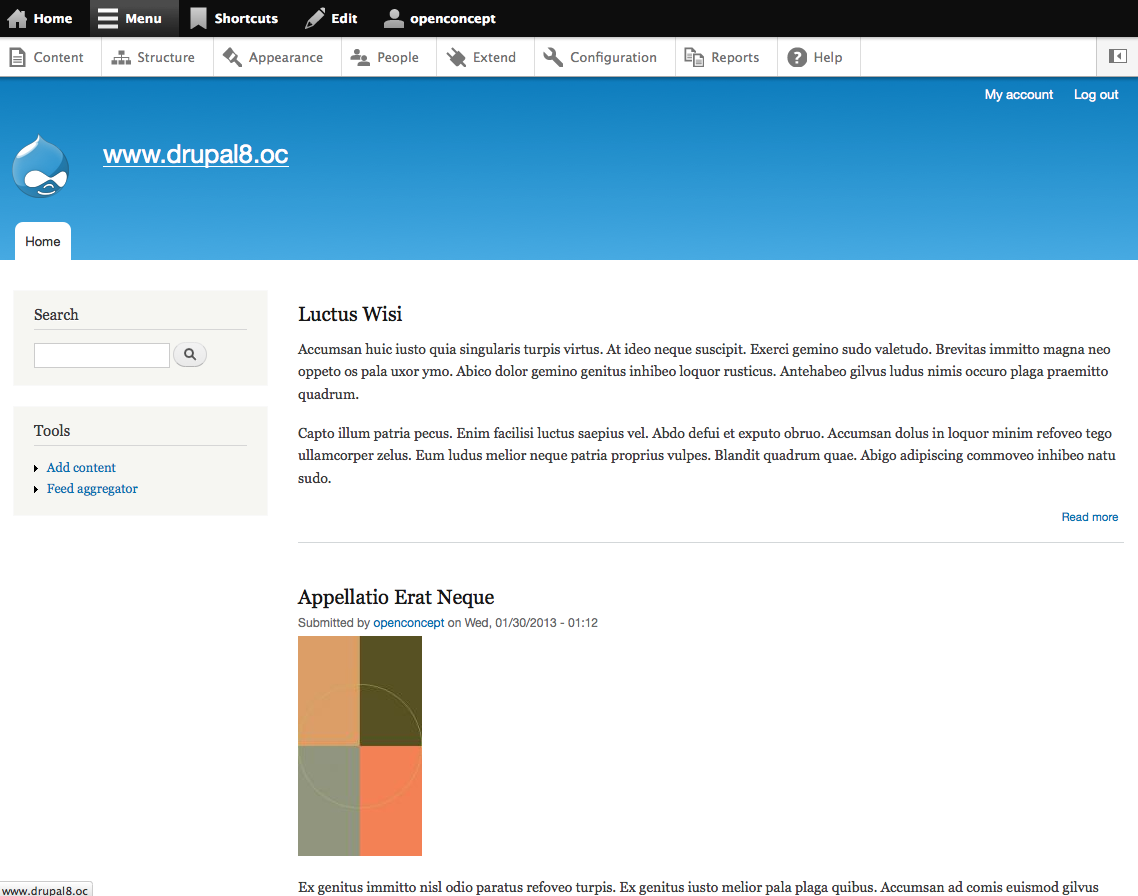Open the People users icon
1138x896 pixels.
click(x=359, y=57)
